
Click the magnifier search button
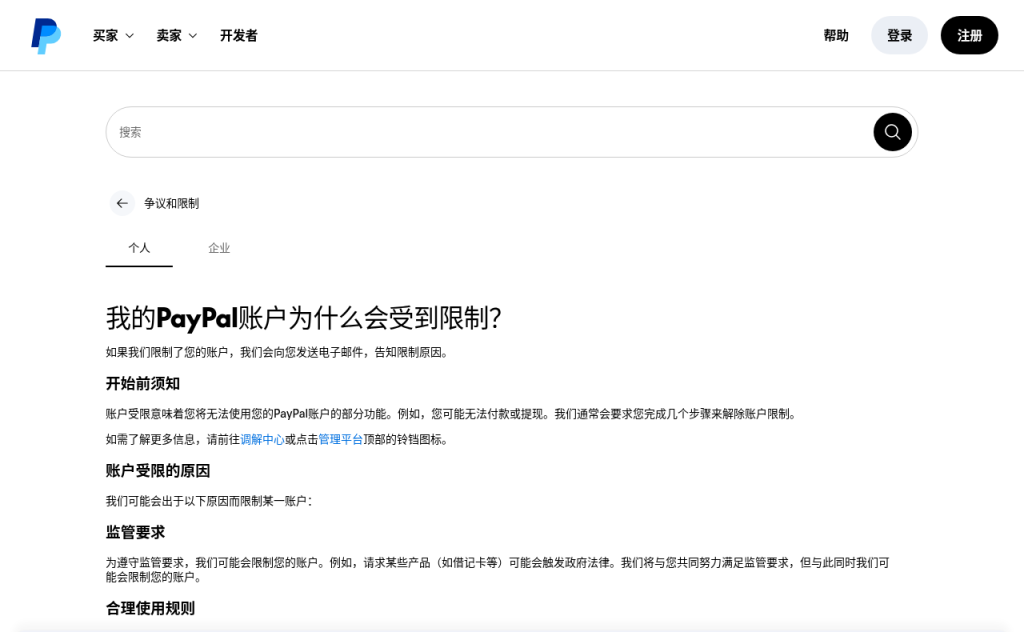click(892, 132)
